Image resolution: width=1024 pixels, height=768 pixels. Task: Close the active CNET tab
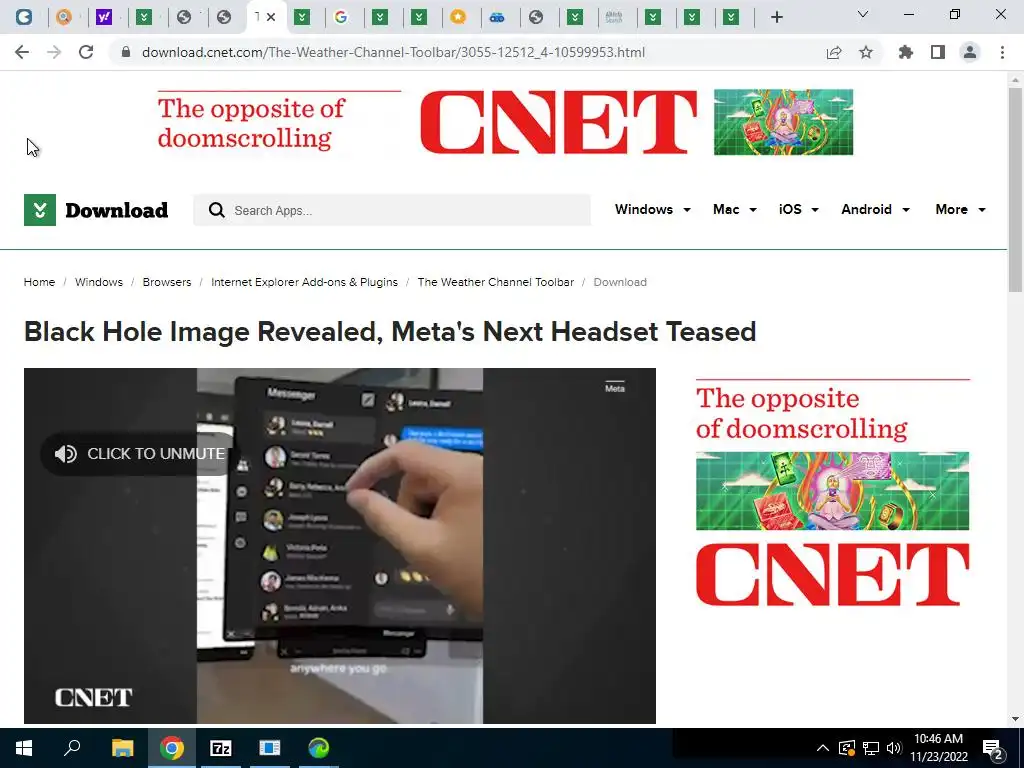[271, 17]
